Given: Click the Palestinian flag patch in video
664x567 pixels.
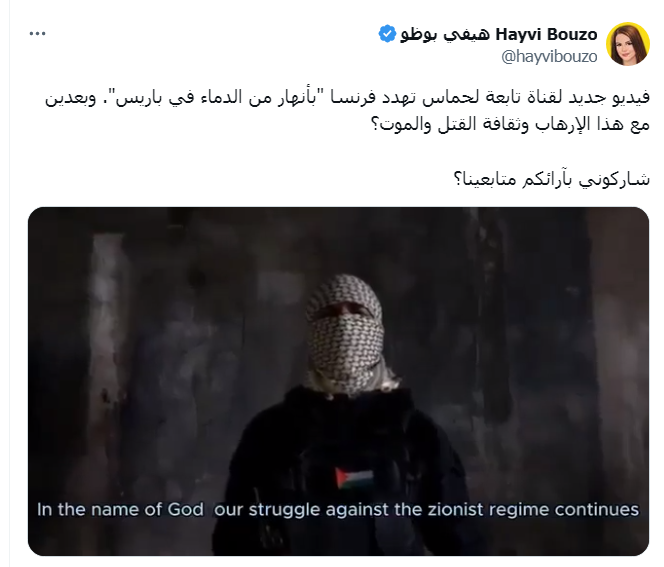Looking at the screenshot, I should tap(354, 478).
